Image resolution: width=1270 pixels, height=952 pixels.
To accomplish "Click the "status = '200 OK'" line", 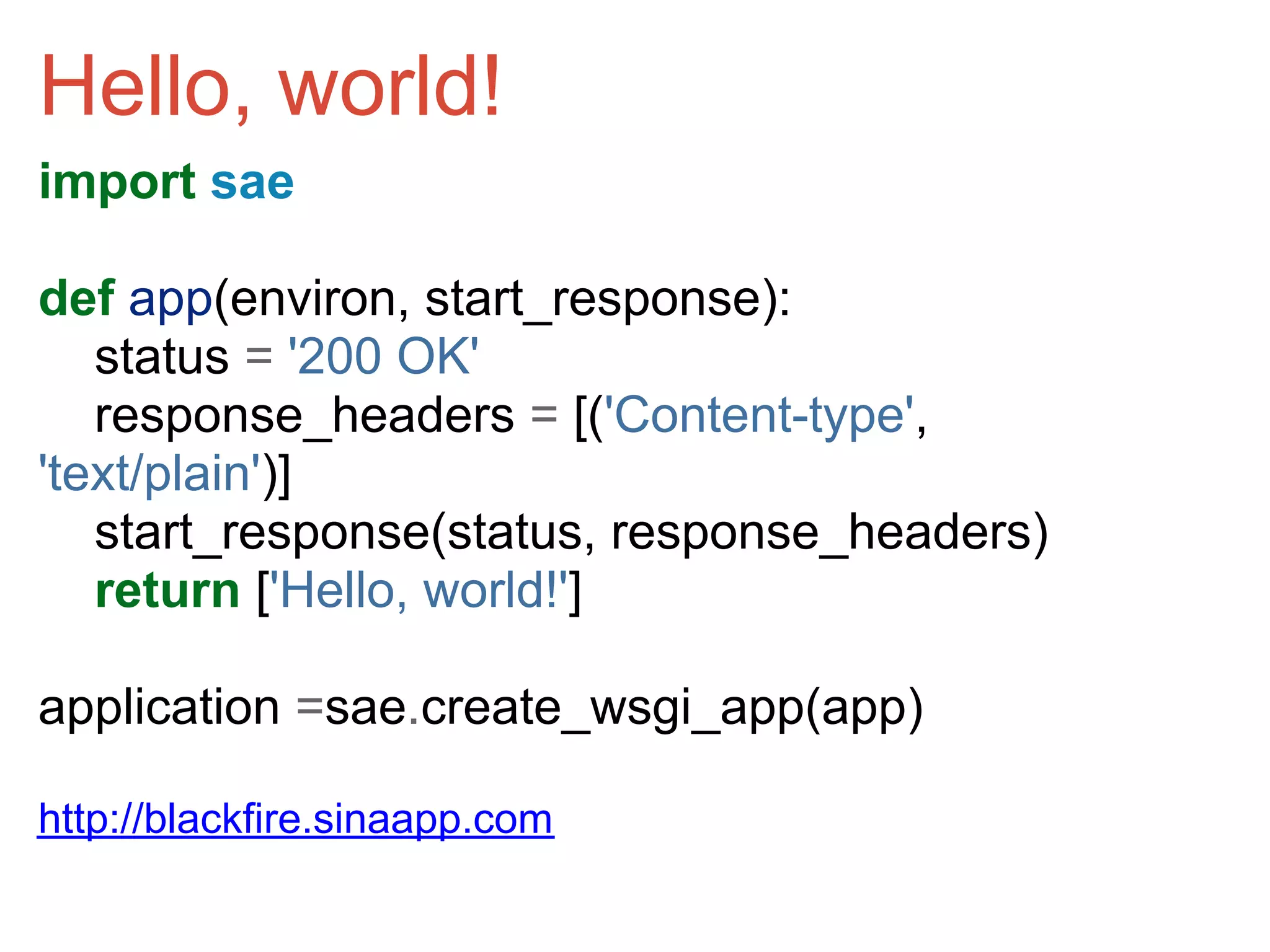I will coord(286,357).
